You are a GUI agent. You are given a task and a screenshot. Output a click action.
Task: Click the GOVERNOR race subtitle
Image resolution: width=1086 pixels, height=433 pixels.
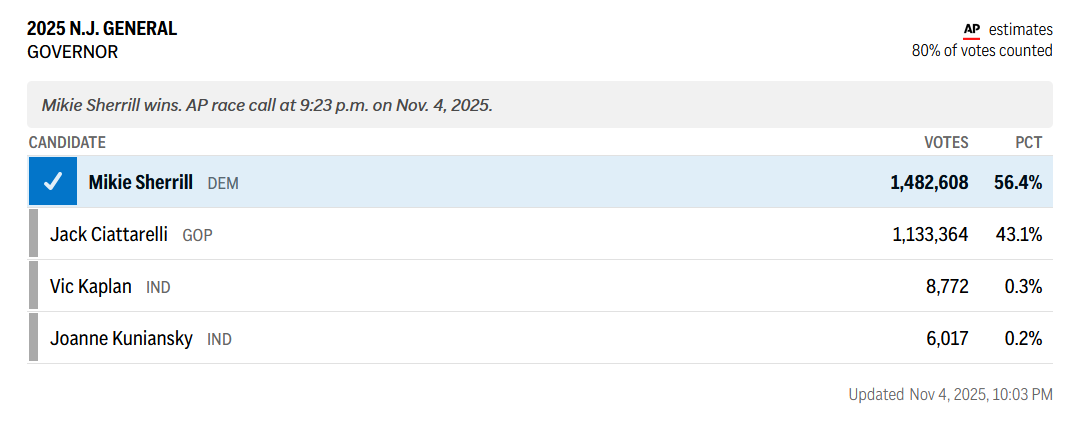(72, 52)
